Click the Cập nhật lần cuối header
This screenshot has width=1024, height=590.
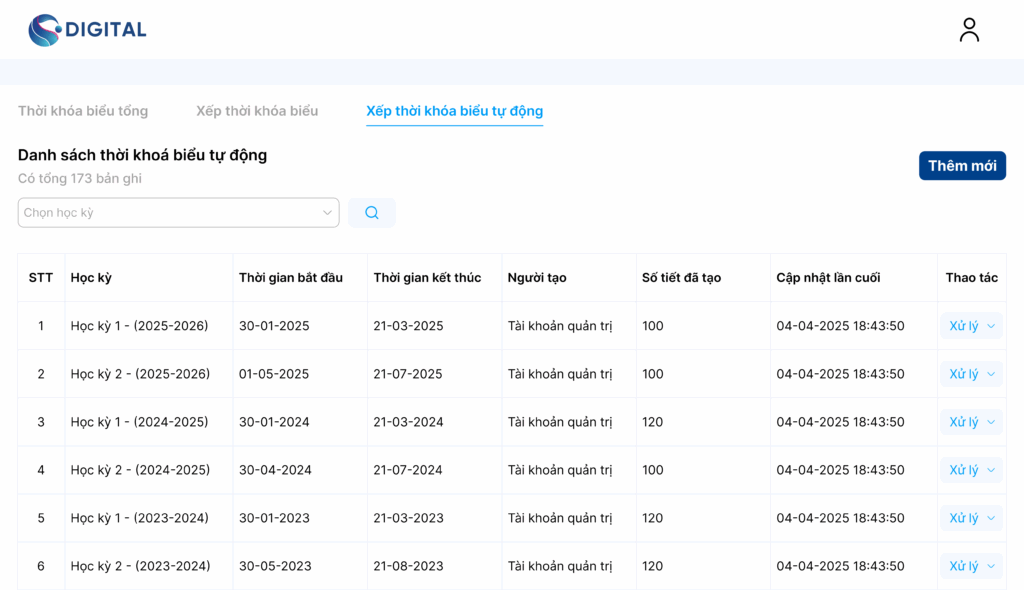[828, 278]
